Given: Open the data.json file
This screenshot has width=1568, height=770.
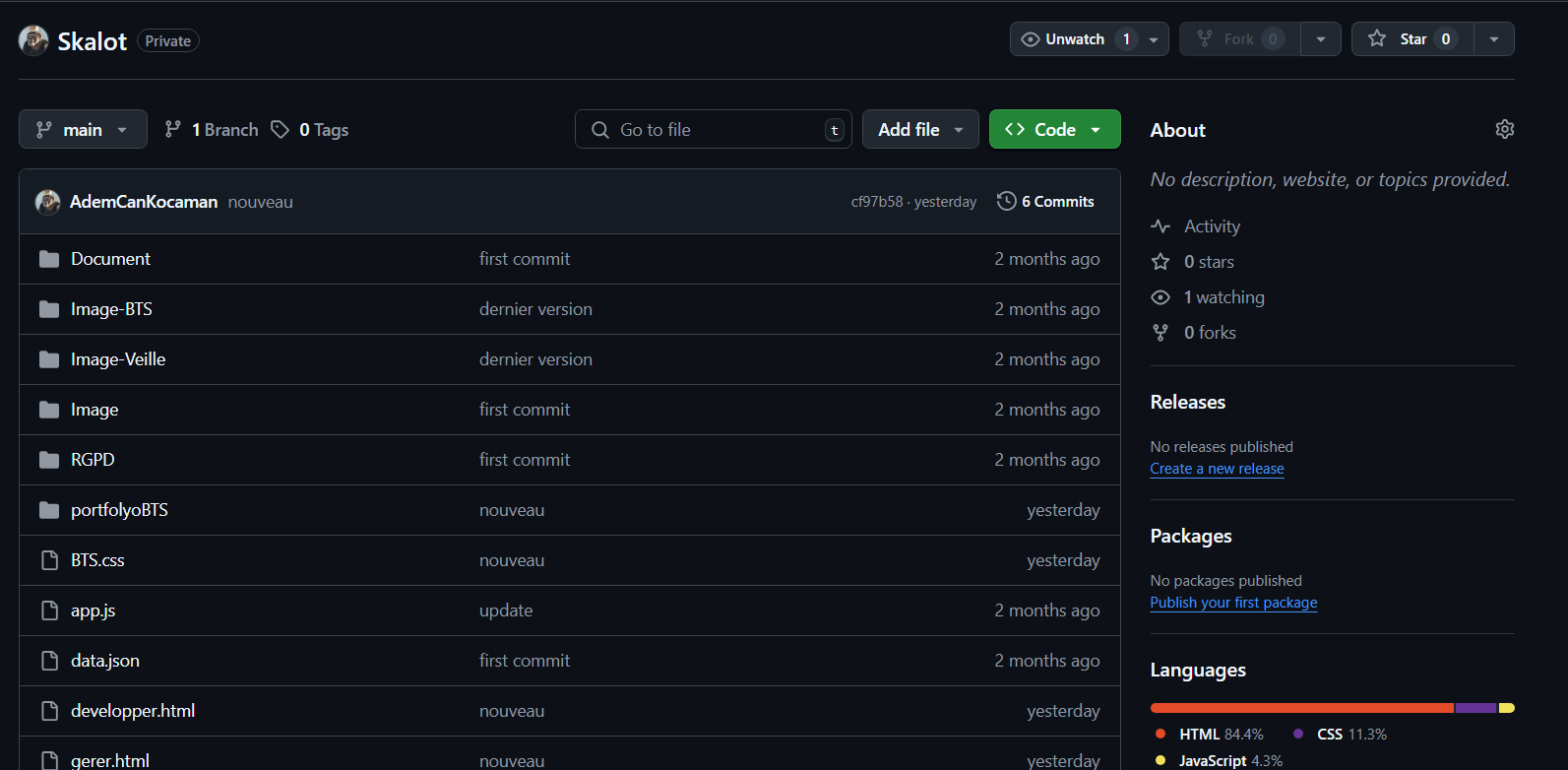Looking at the screenshot, I should [105, 661].
